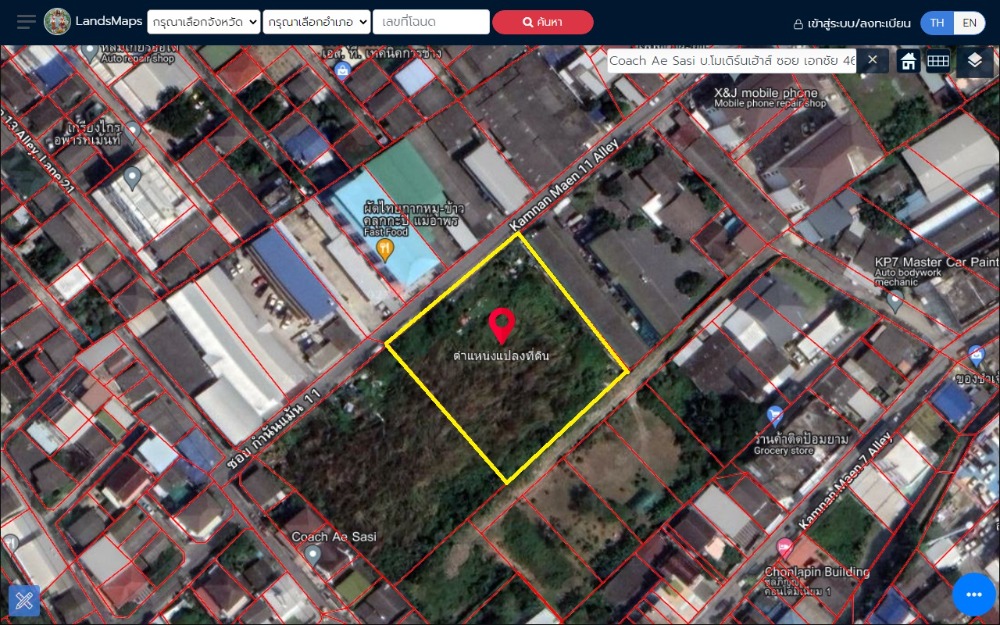Image resolution: width=1000 pixels, height=625 pixels.
Task: Click the 'Coach Ae Sasi' place label
Action: tap(334, 536)
